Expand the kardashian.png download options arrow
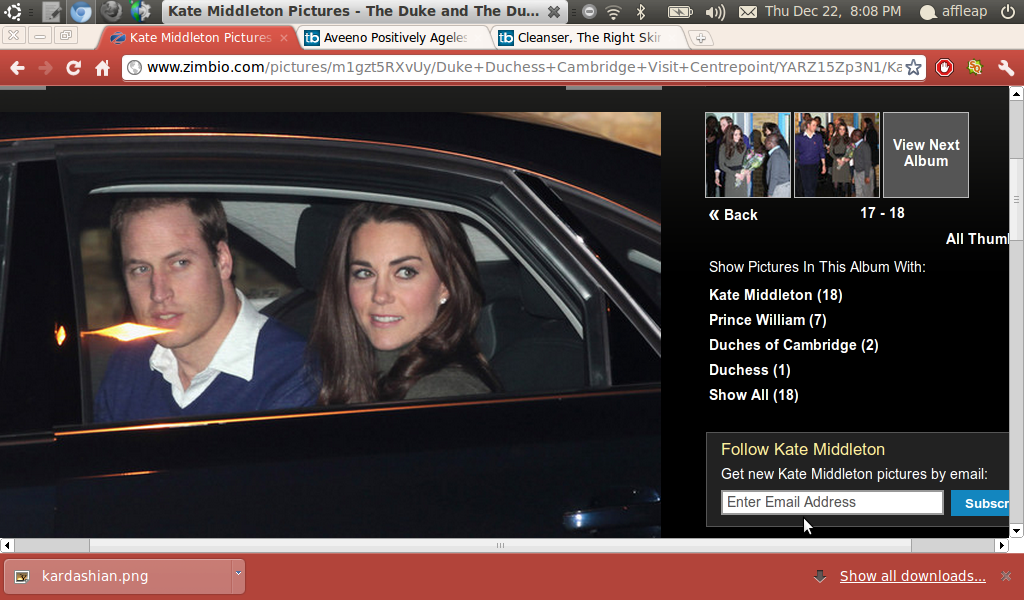 click(238, 574)
